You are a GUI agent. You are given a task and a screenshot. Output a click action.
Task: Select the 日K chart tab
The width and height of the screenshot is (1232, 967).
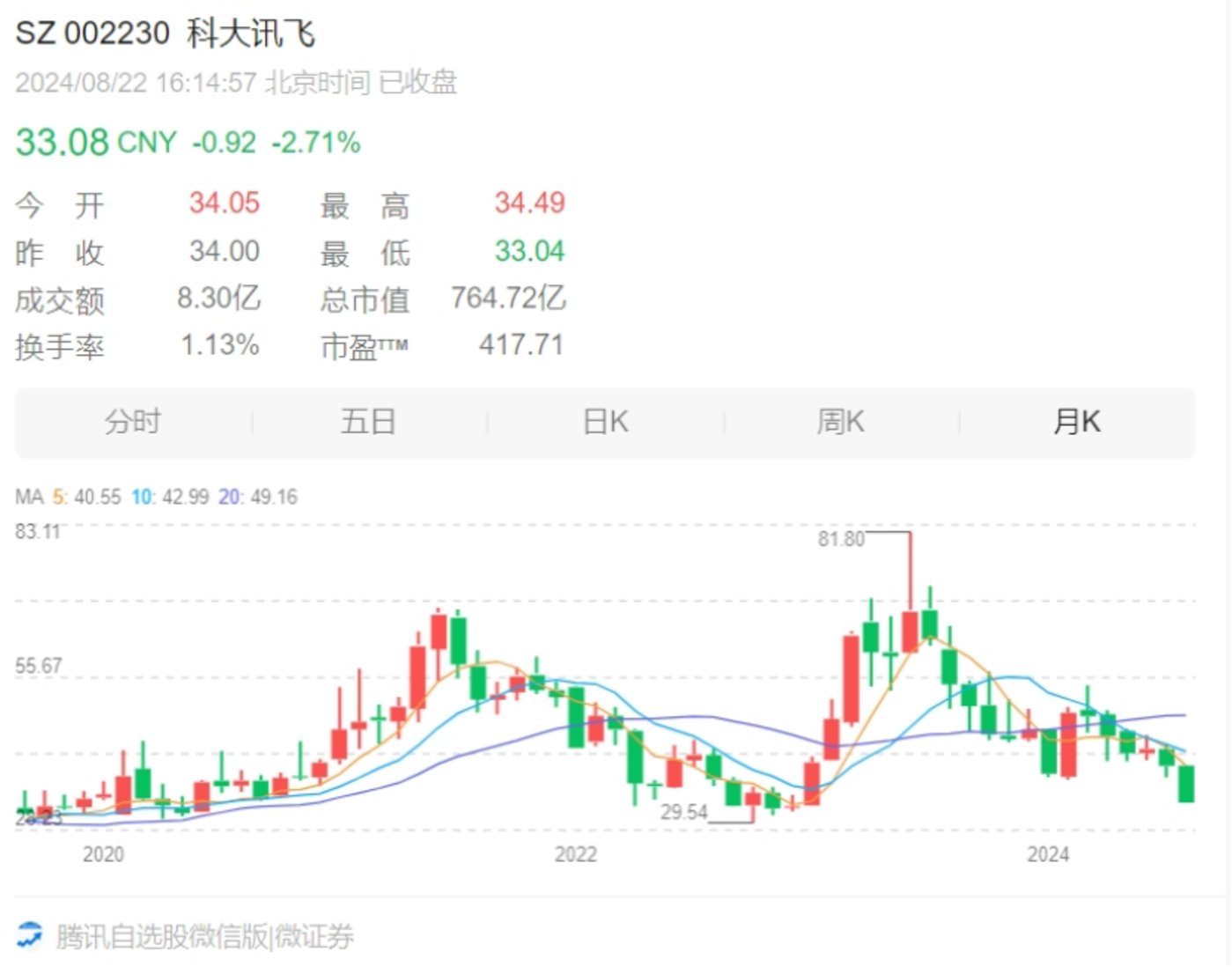(x=605, y=422)
